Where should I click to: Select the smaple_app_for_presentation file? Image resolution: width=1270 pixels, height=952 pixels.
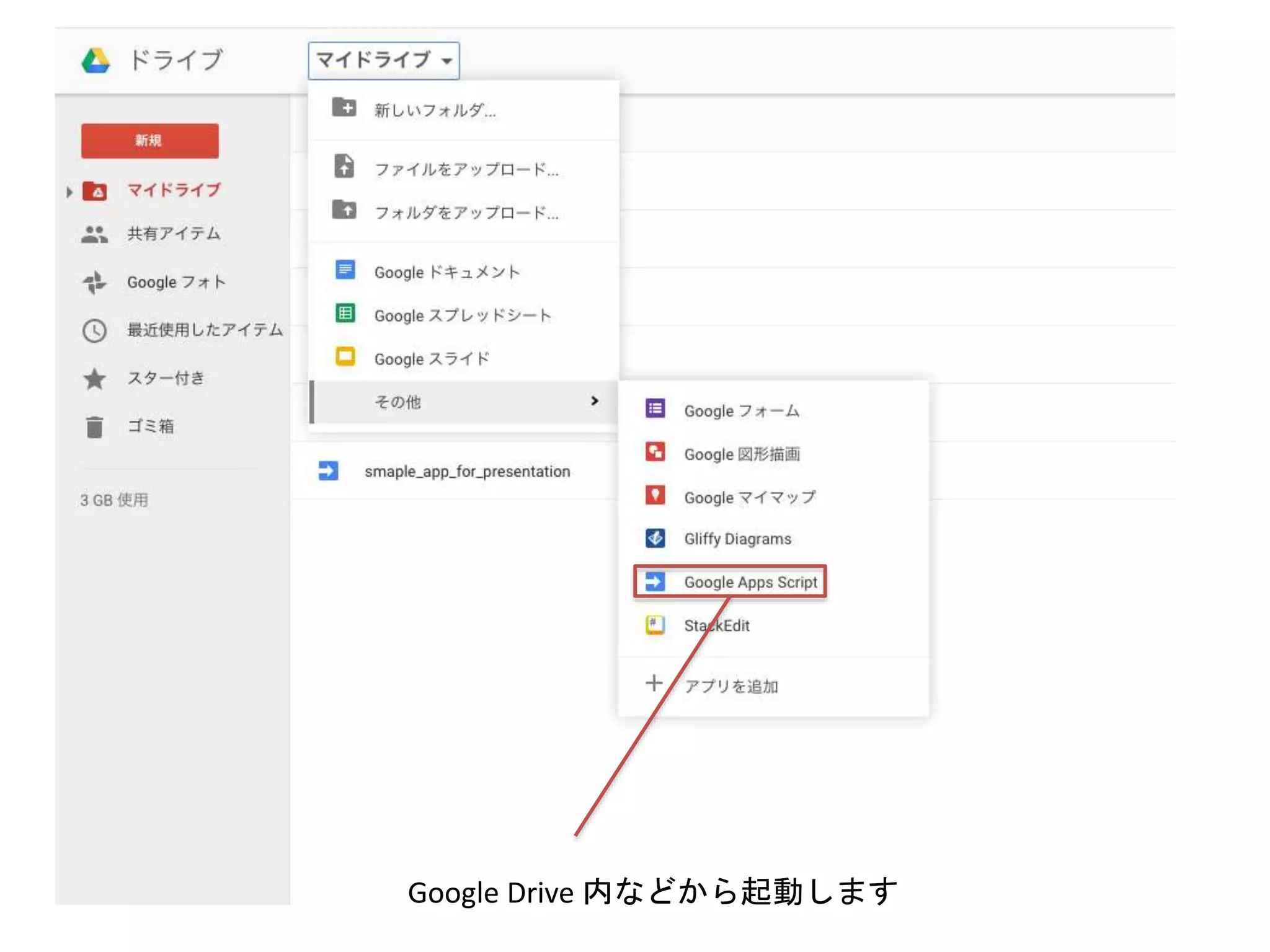point(467,472)
